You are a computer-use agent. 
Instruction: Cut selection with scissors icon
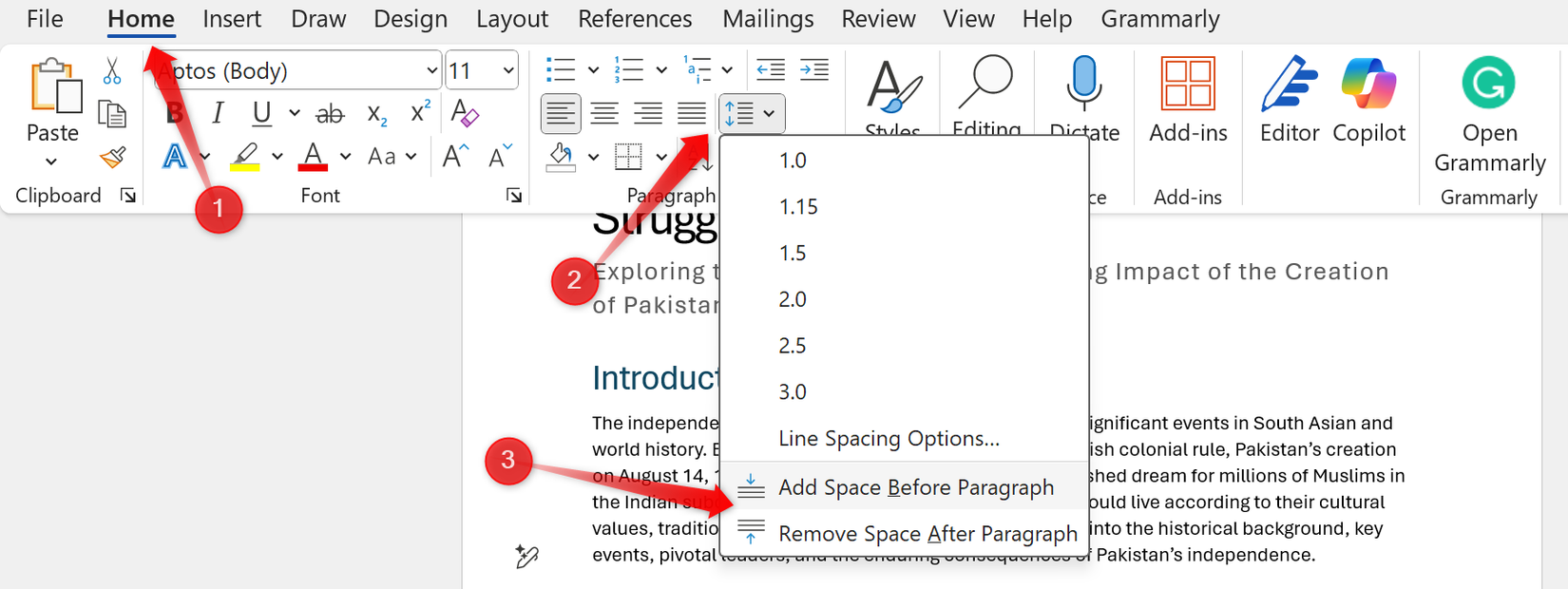click(x=112, y=71)
